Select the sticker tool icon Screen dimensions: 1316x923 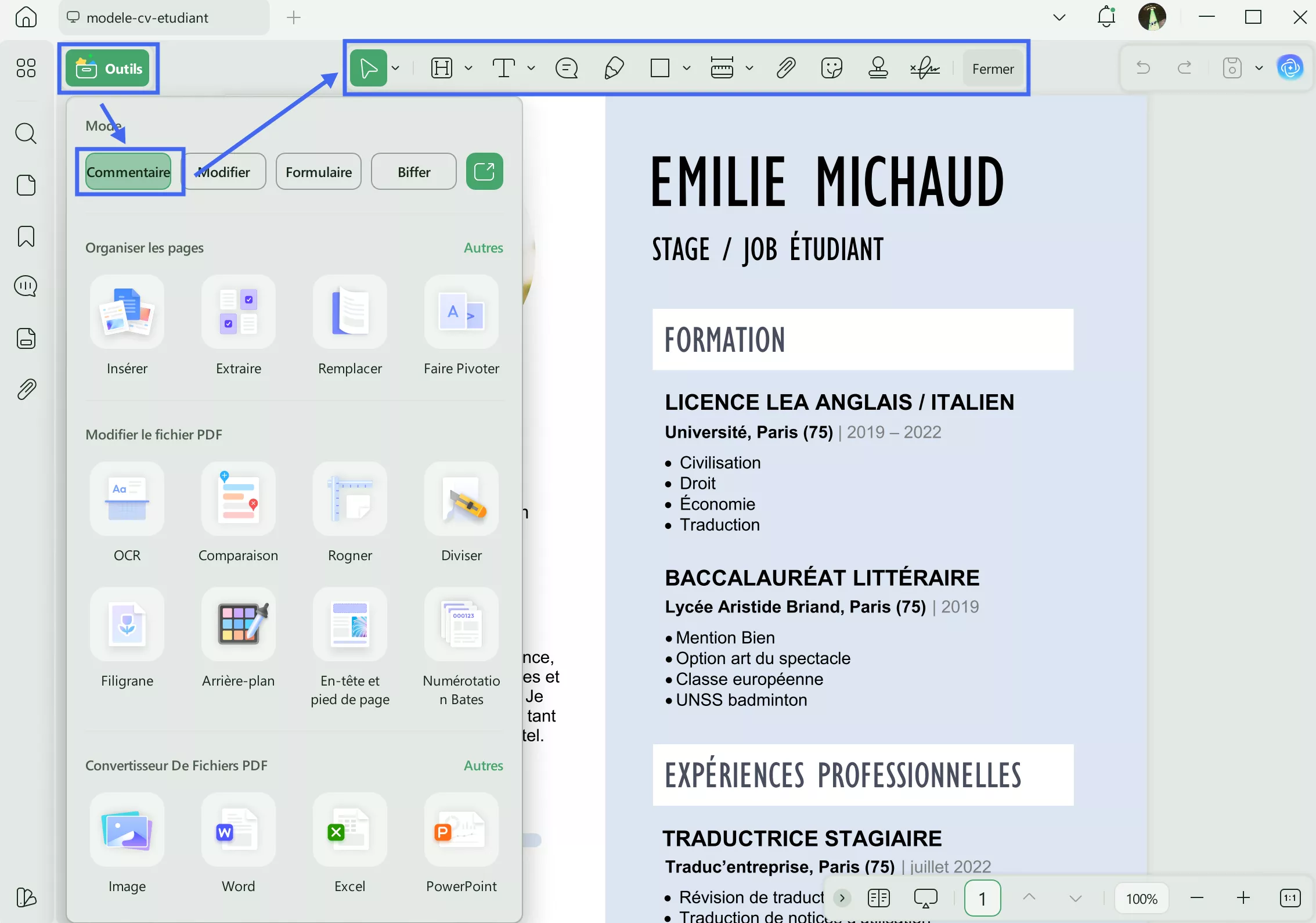click(x=831, y=68)
